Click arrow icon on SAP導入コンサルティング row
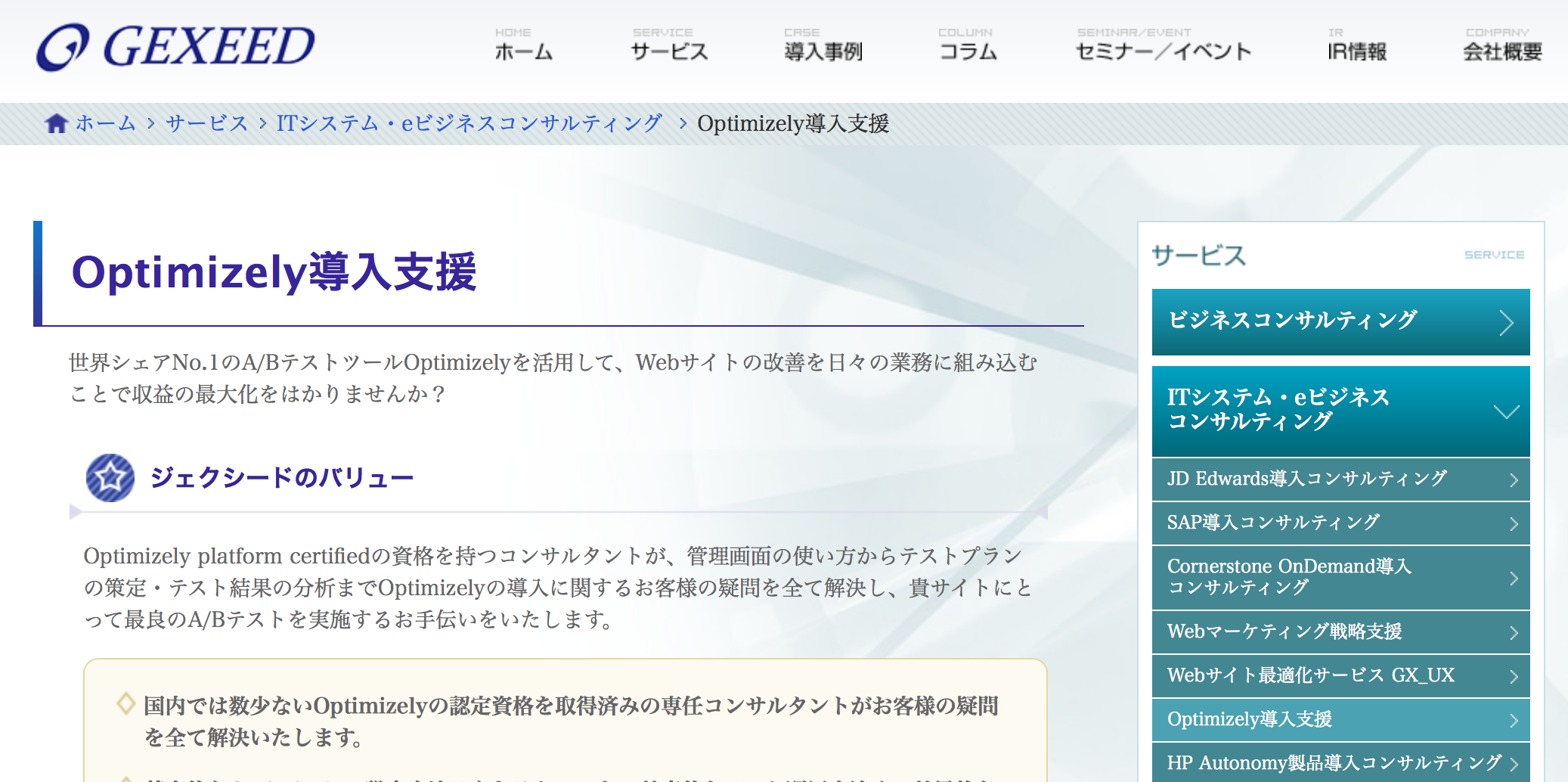 [x=1513, y=524]
